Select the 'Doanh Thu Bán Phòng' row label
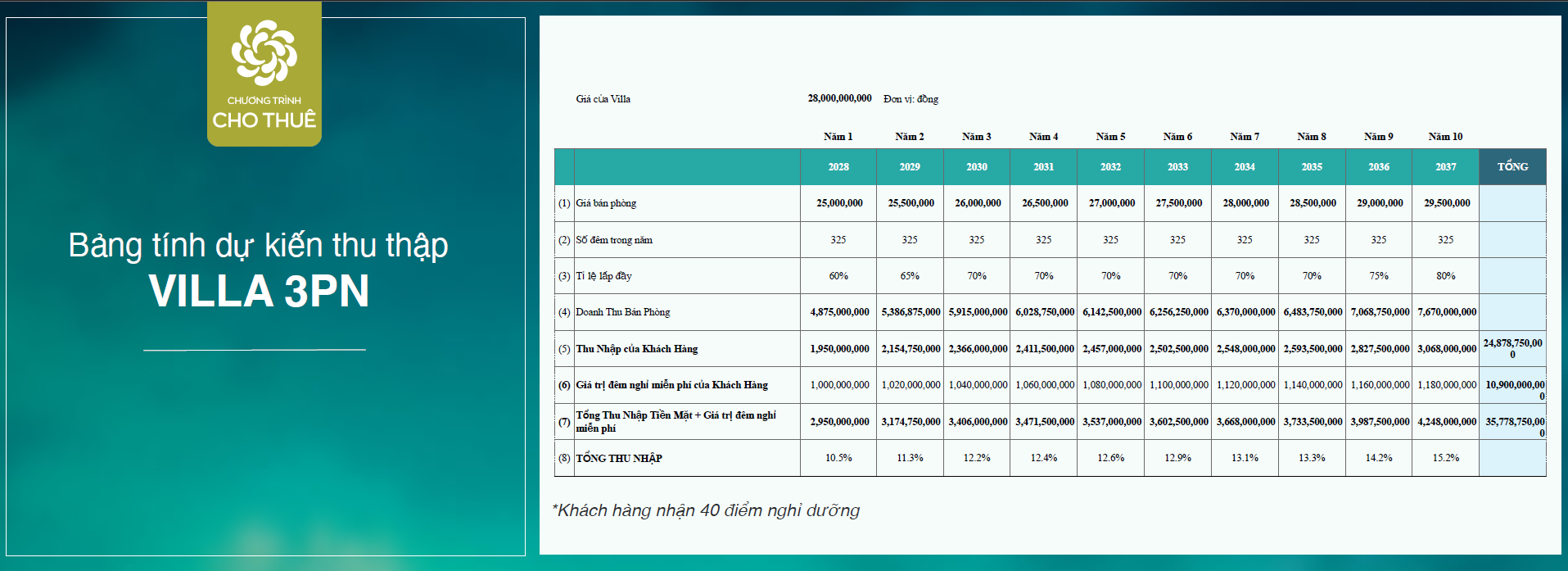This screenshot has height=571, width=1568. [x=622, y=312]
